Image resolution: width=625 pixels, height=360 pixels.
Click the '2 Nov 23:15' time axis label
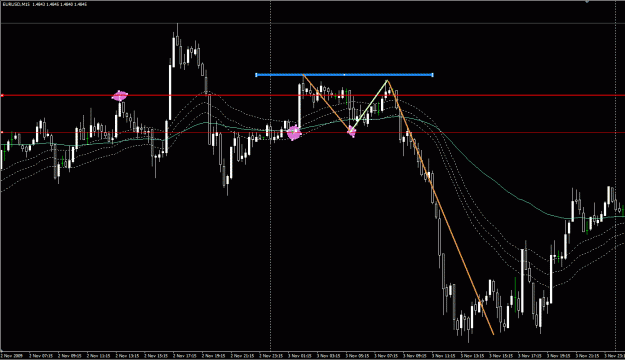point(271,355)
